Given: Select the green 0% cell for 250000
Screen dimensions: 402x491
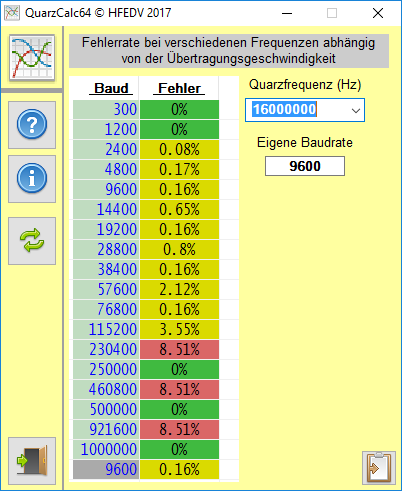Looking at the screenshot, I should tap(179, 369).
